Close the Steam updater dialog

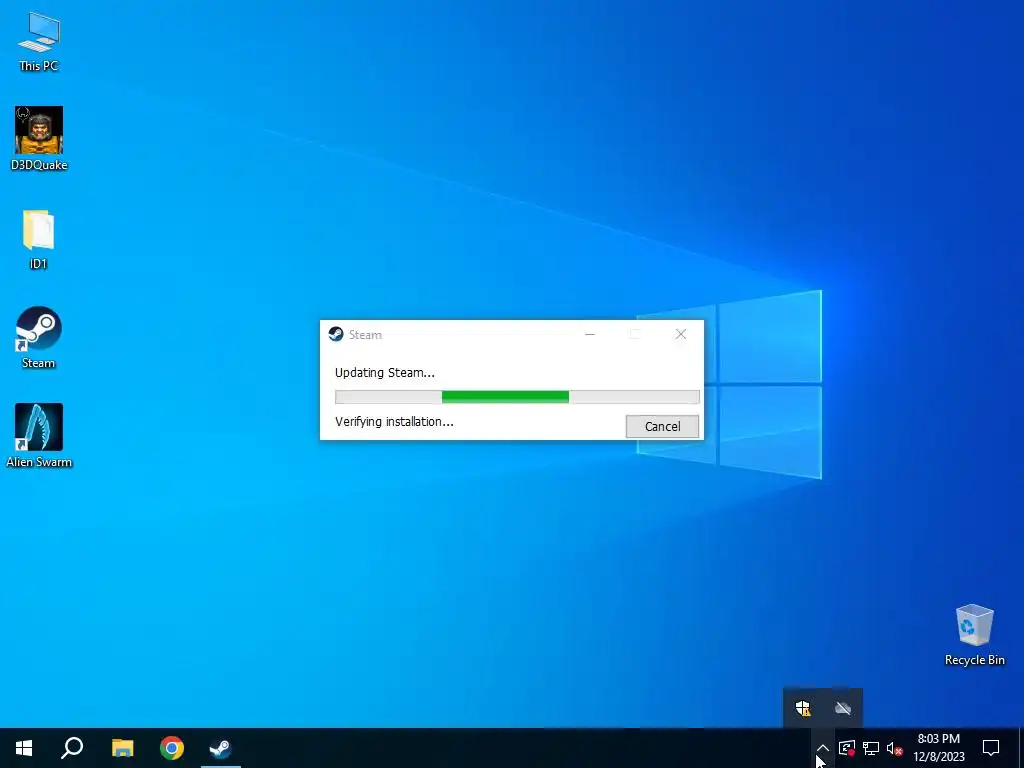click(x=680, y=334)
